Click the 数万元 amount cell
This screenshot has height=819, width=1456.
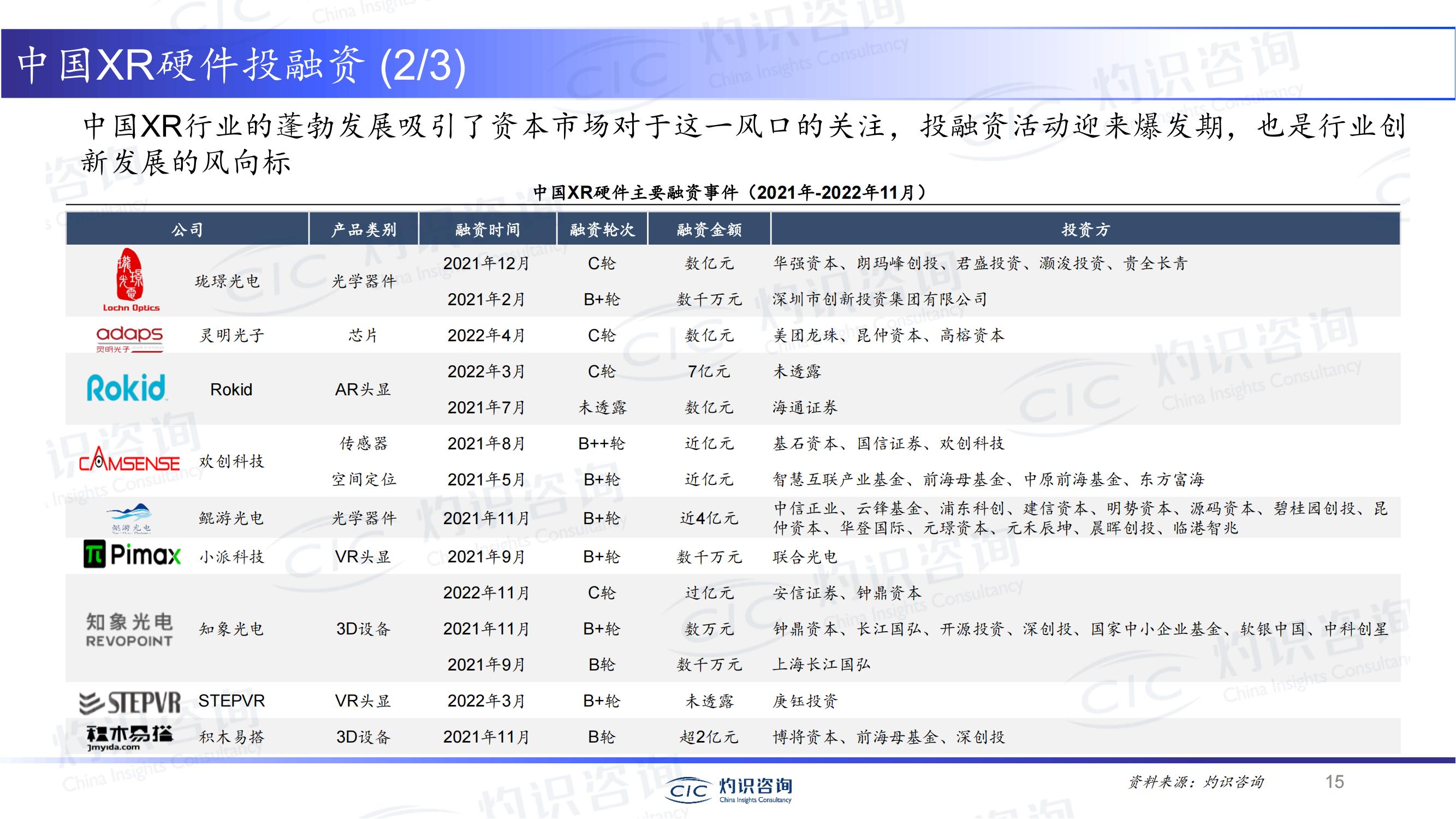pyautogui.click(x=709, y=628)
